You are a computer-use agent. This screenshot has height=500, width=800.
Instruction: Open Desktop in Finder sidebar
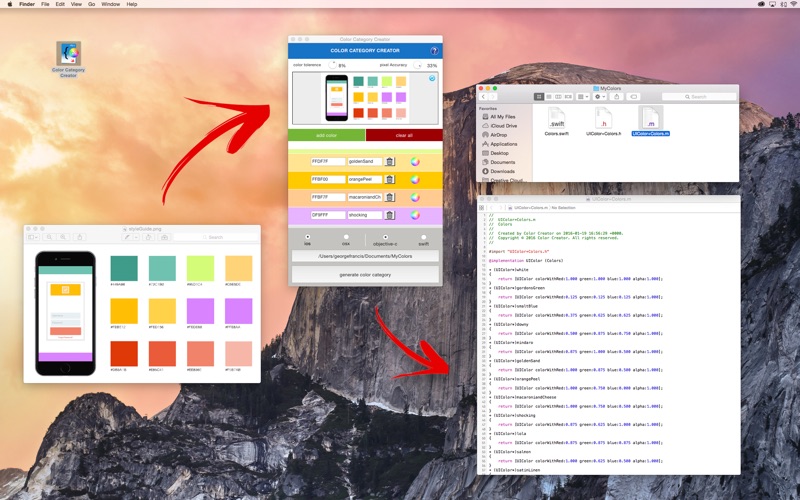point(495,153)
